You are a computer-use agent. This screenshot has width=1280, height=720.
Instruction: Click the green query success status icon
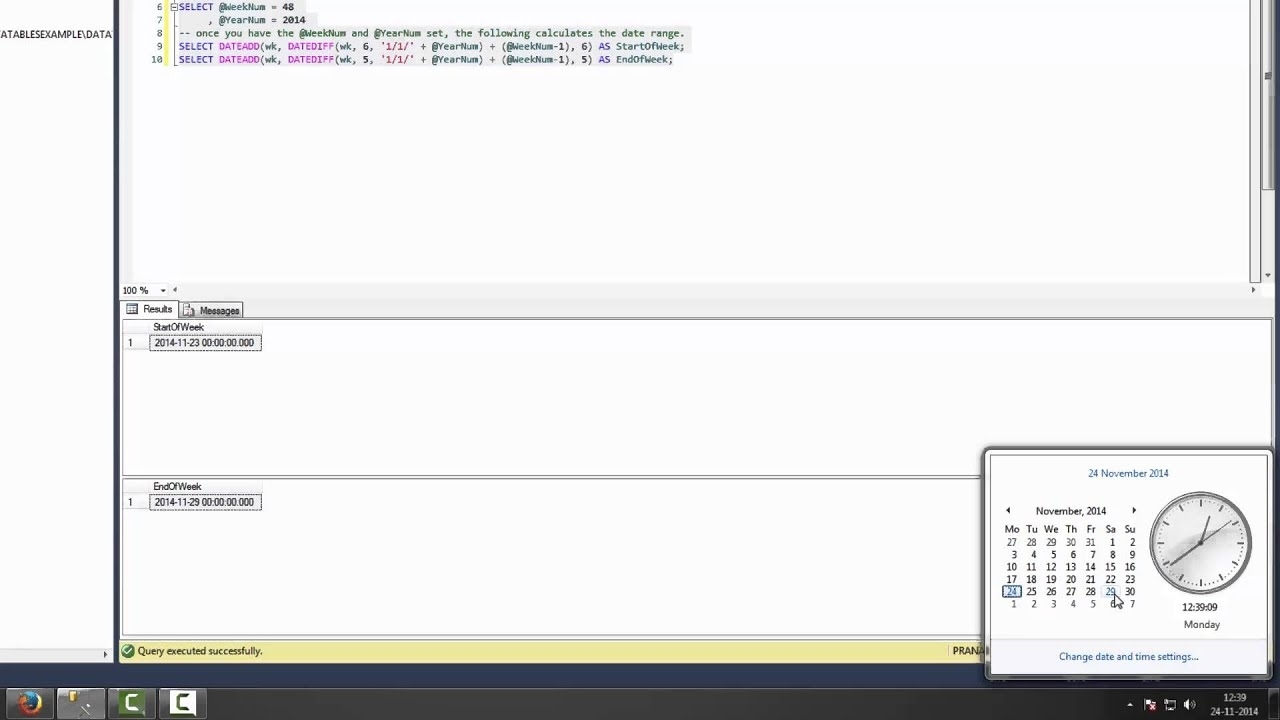click(128, 651)
